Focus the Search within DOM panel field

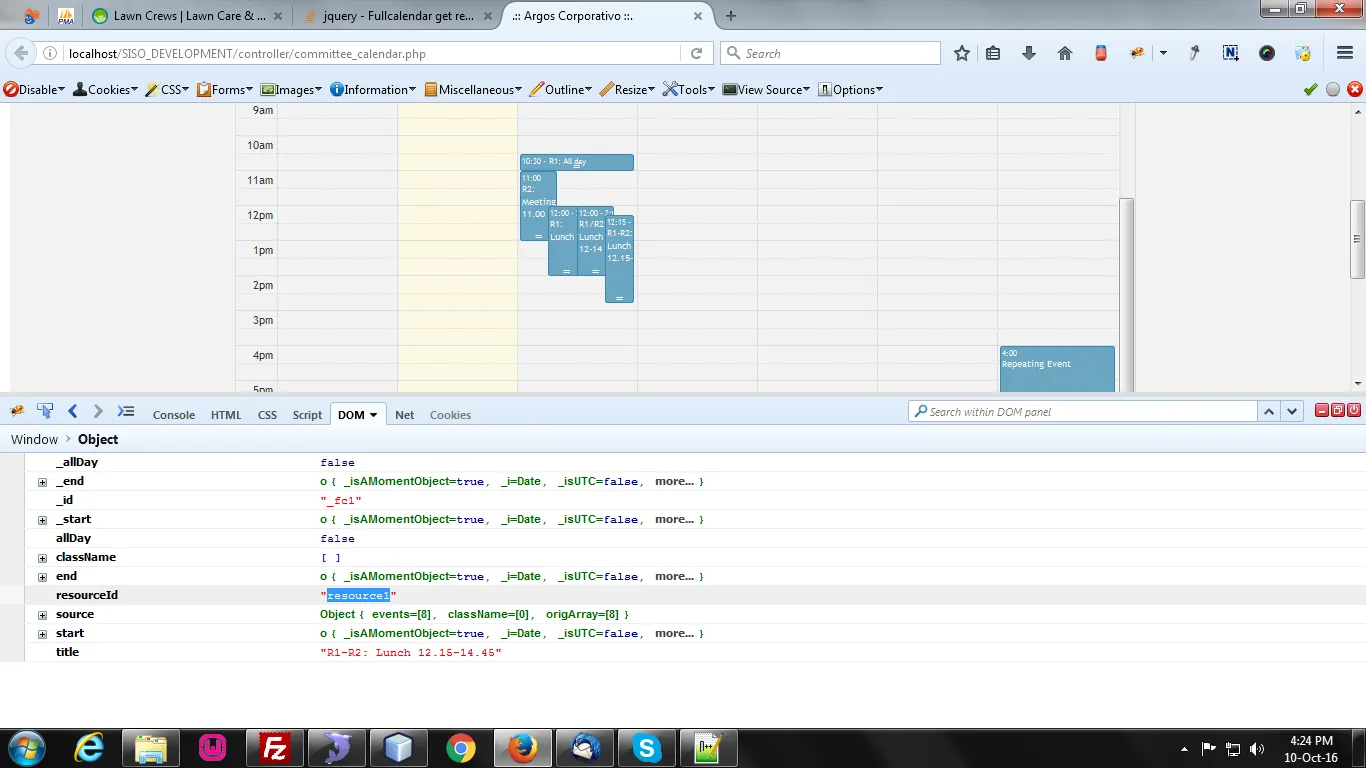pyautogui.click(x=1082, y=411)
